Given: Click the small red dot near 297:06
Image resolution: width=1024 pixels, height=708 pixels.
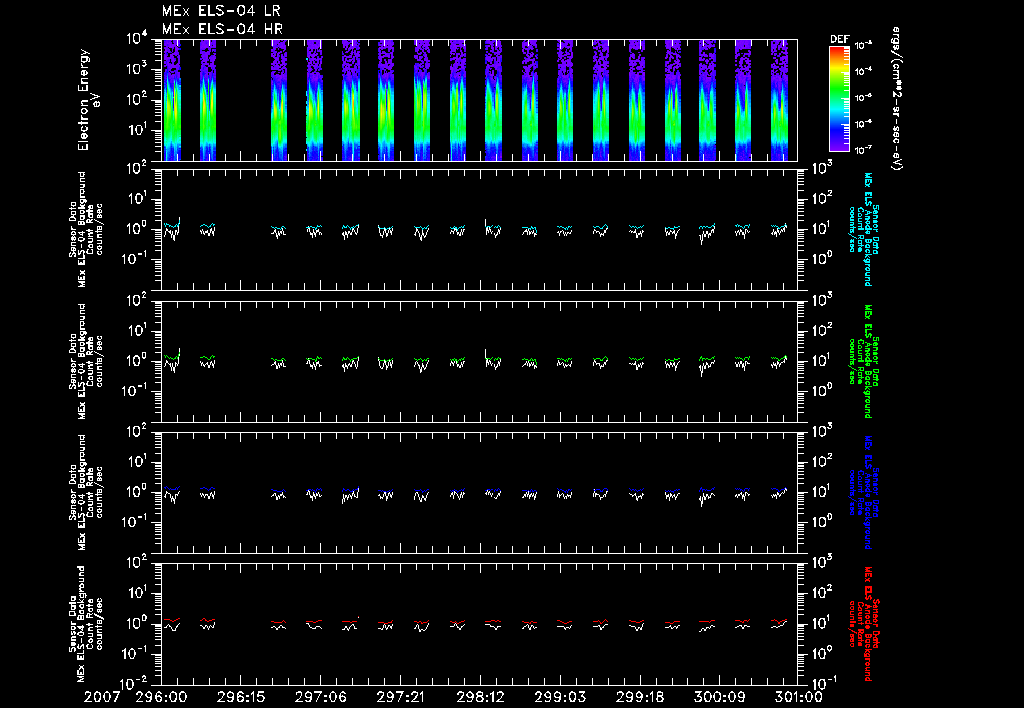Looking at the screenshot, I should 358,617.
